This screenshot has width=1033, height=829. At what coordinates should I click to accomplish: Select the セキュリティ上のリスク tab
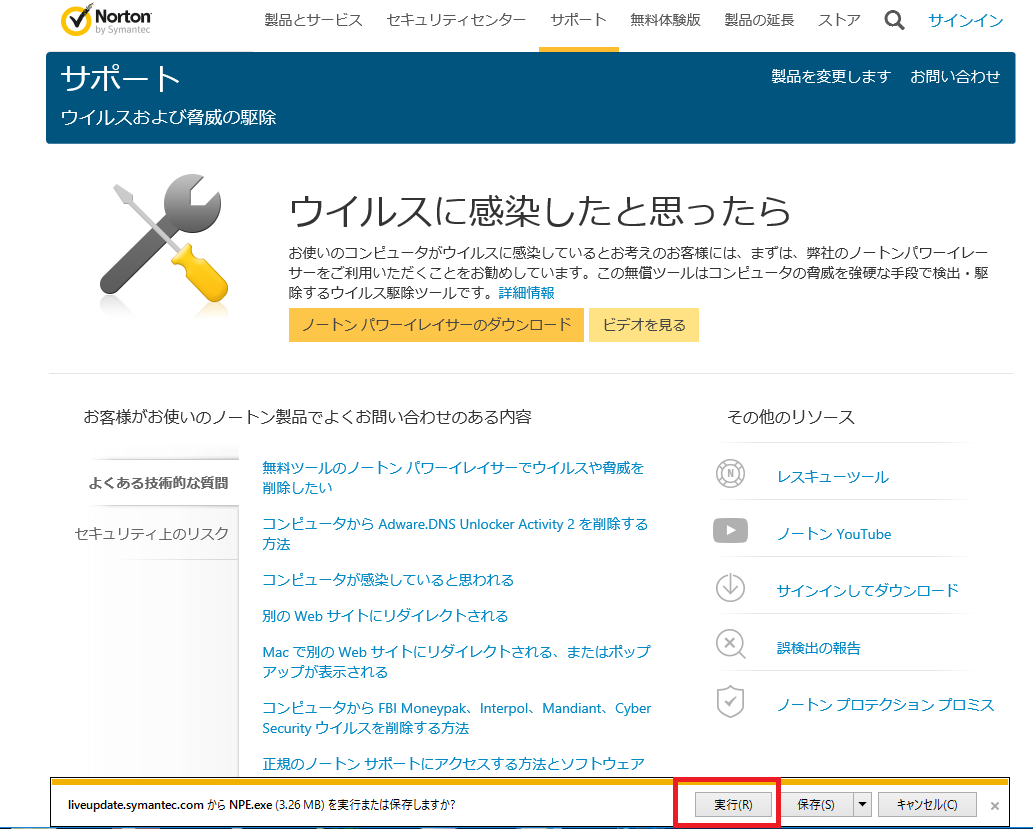[152, 534]
